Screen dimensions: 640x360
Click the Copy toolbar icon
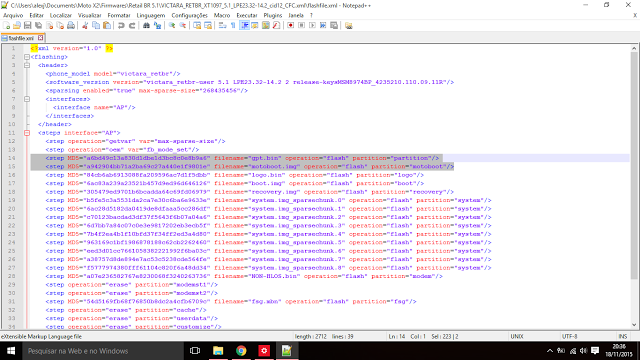(96, 26)
